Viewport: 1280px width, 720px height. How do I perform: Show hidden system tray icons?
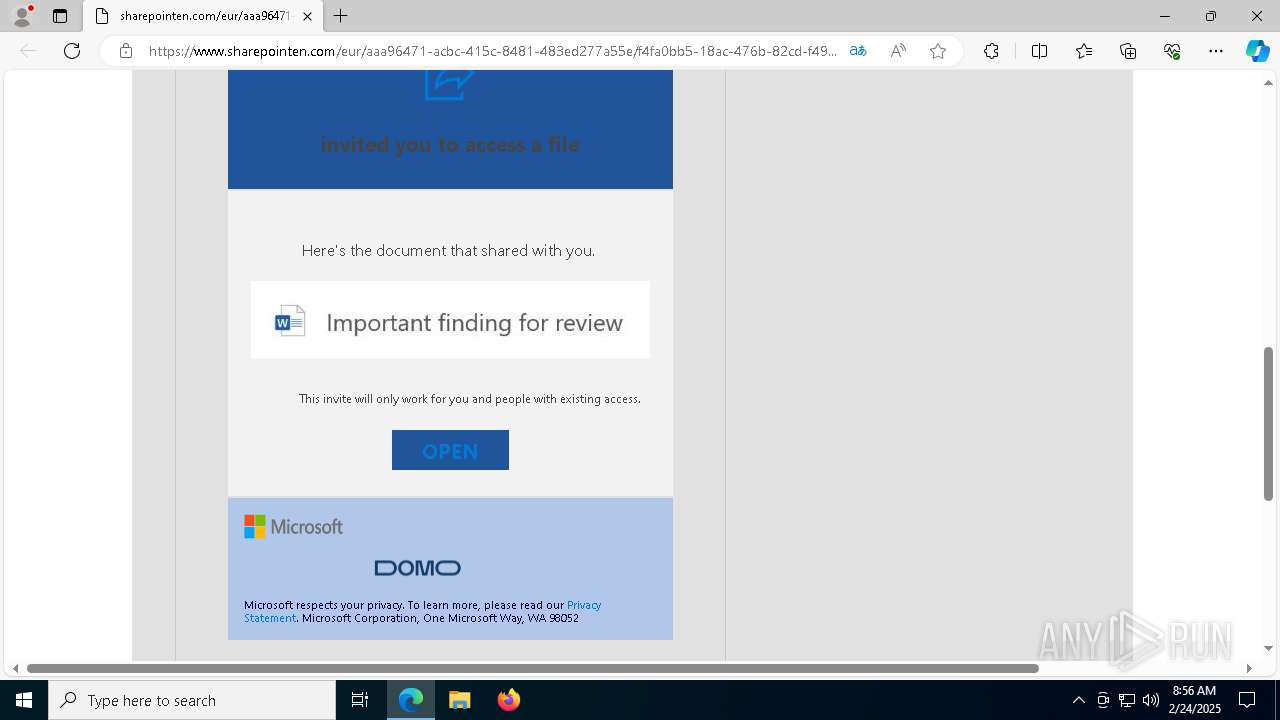tap(1078, 700)
